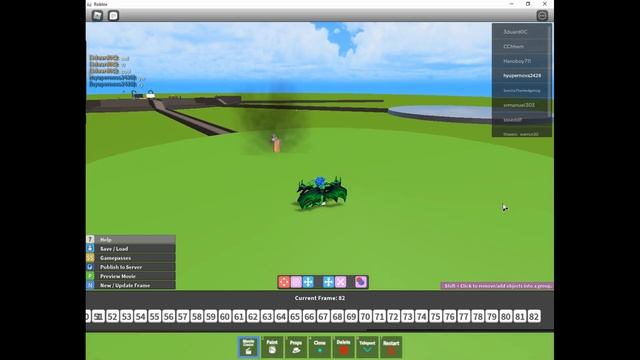Jump to frame 52 on the timeline
Screen dimensions: 640x360
pyautogui.click(x=112, y=316)
